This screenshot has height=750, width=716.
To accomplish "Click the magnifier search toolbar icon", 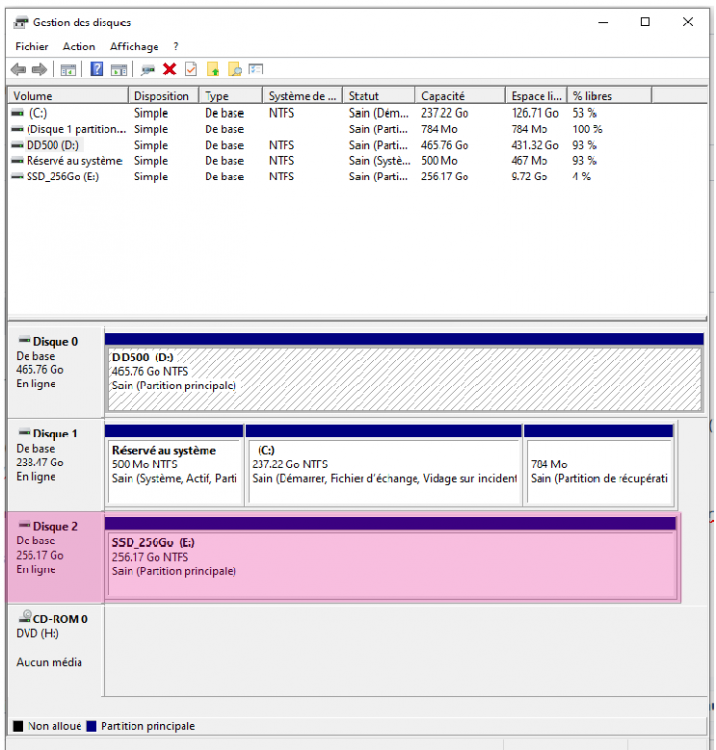I will (235, 69).
